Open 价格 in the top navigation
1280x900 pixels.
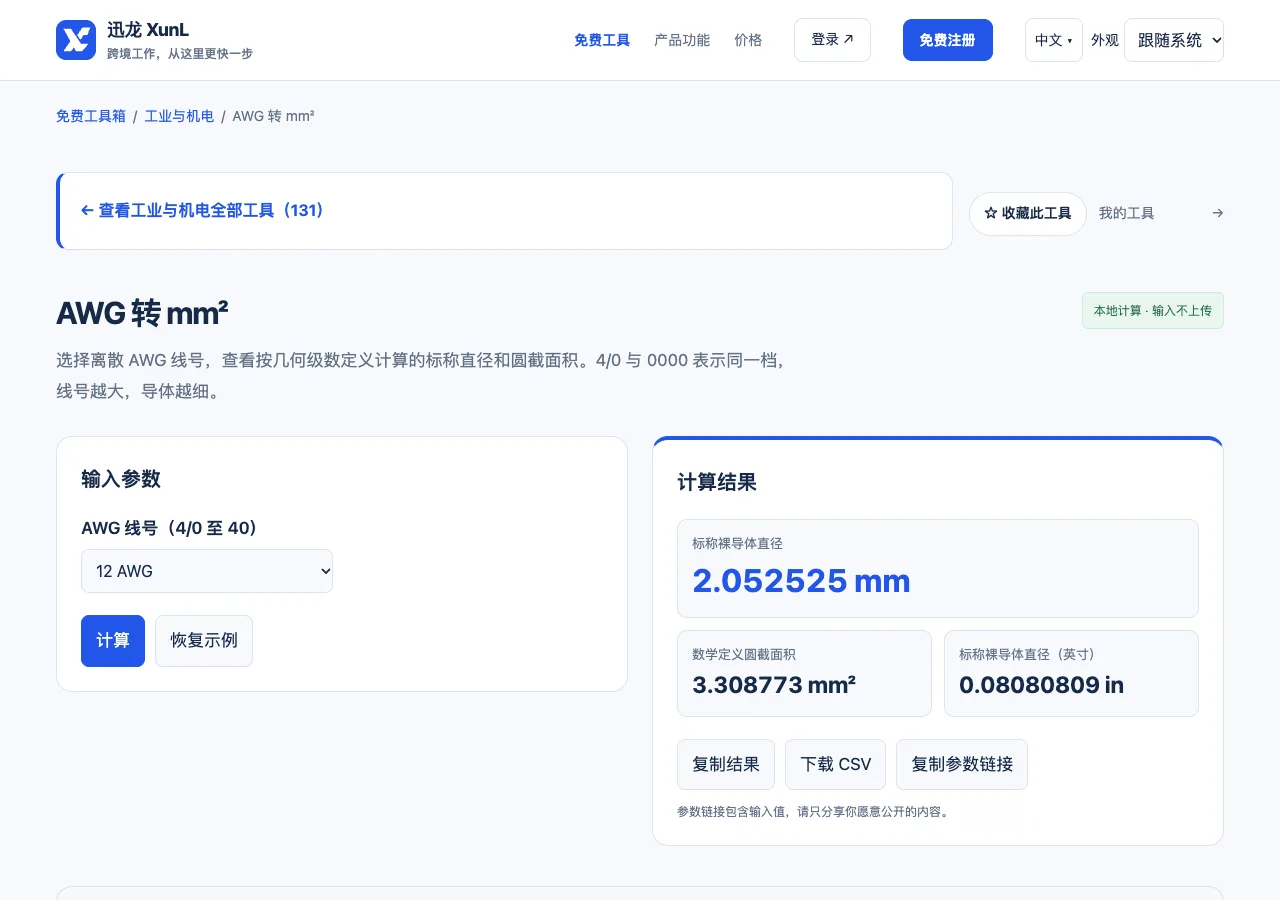(x=748, y=40)
